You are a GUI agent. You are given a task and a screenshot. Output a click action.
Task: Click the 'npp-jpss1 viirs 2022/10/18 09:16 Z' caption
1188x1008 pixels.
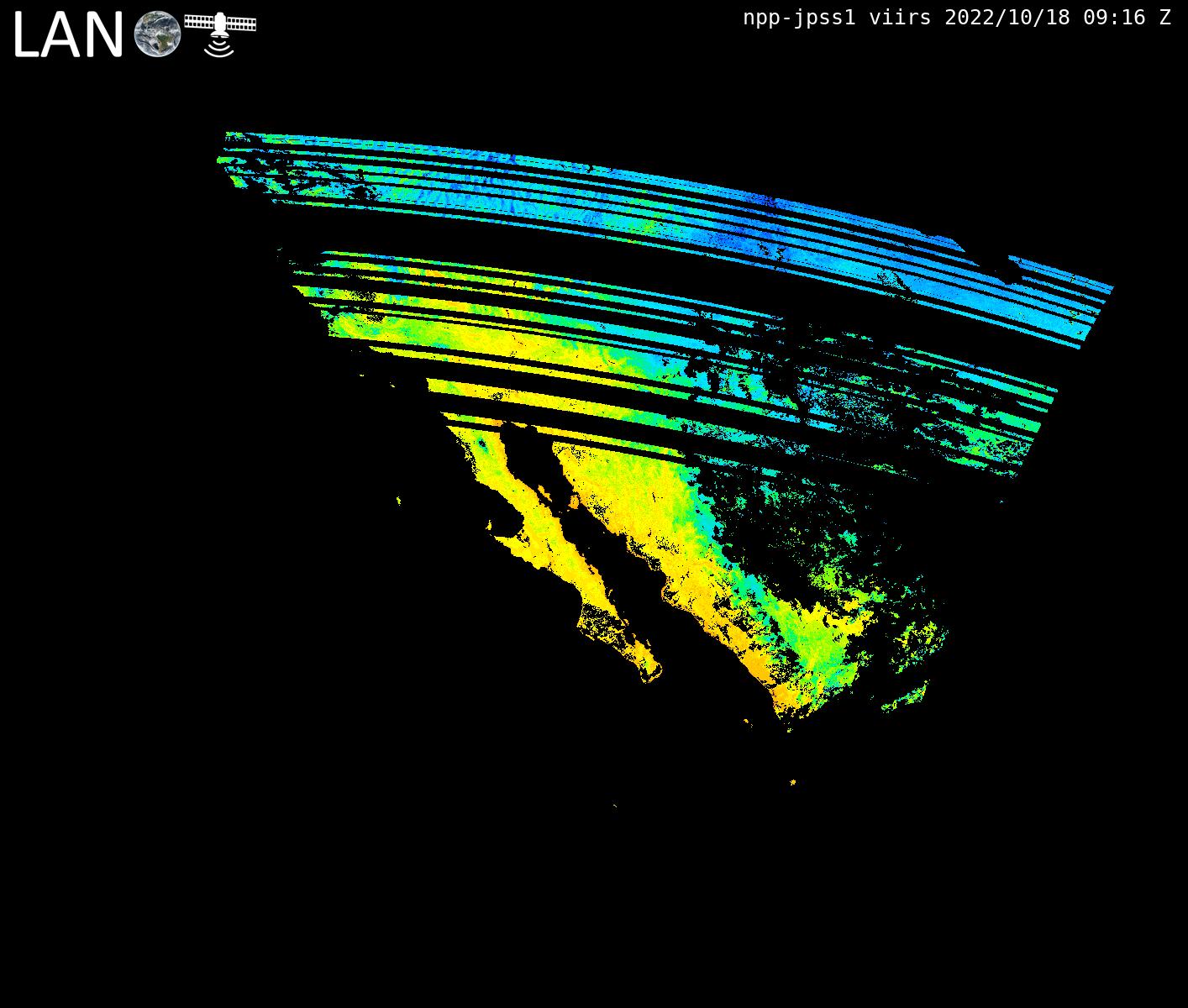[x=957, y=18]
